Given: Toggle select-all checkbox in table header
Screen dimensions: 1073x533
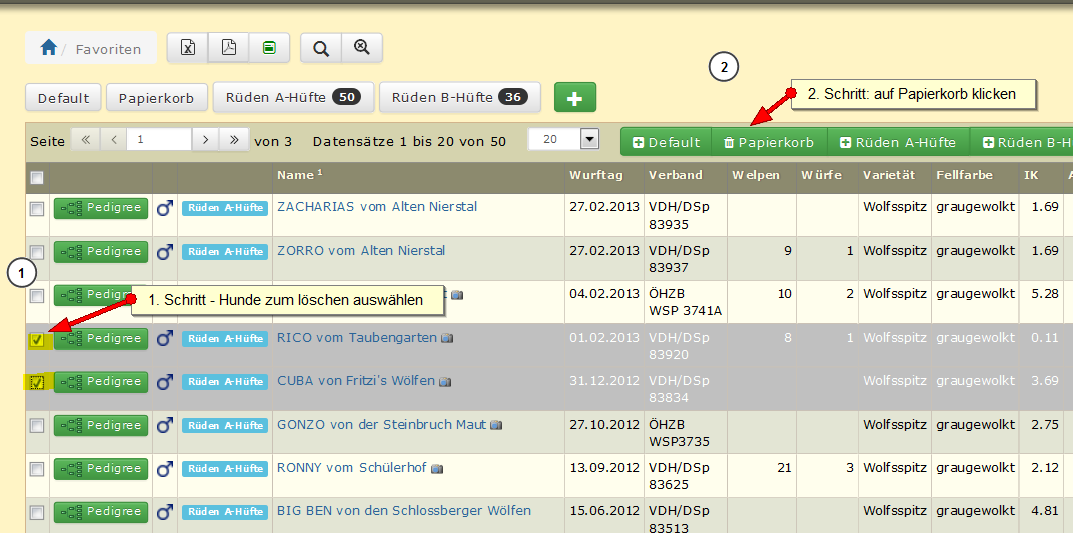Looking at the screenshot, I should tap(37, 177).
